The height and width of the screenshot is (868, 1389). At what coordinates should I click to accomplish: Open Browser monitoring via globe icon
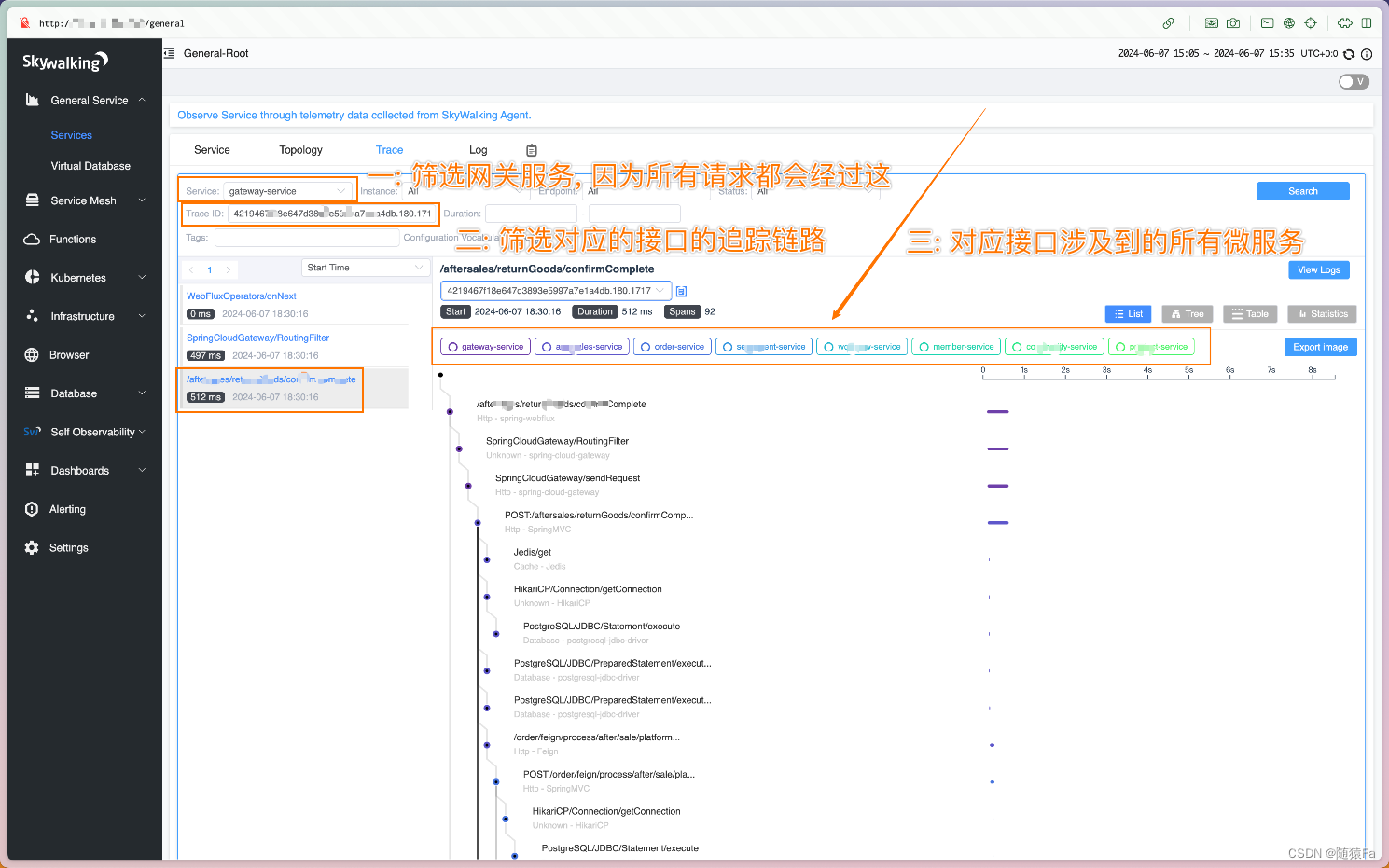[32, 355]
